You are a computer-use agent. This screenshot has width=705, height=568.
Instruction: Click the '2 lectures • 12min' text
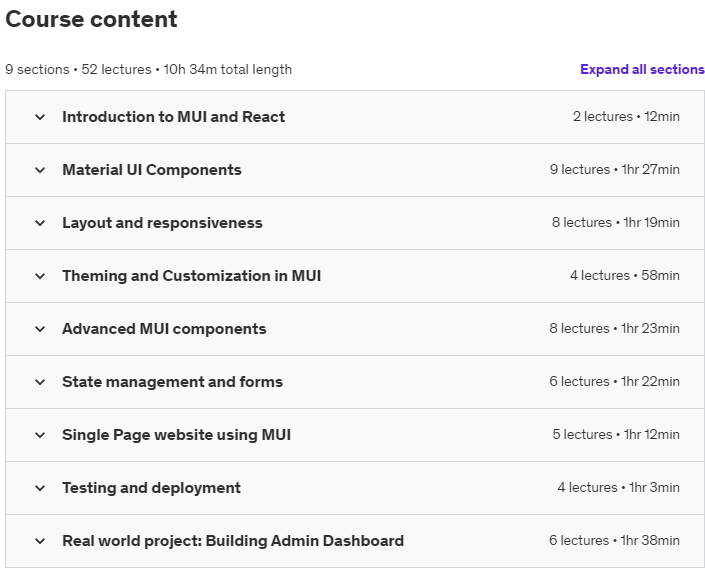pos(626,117)
